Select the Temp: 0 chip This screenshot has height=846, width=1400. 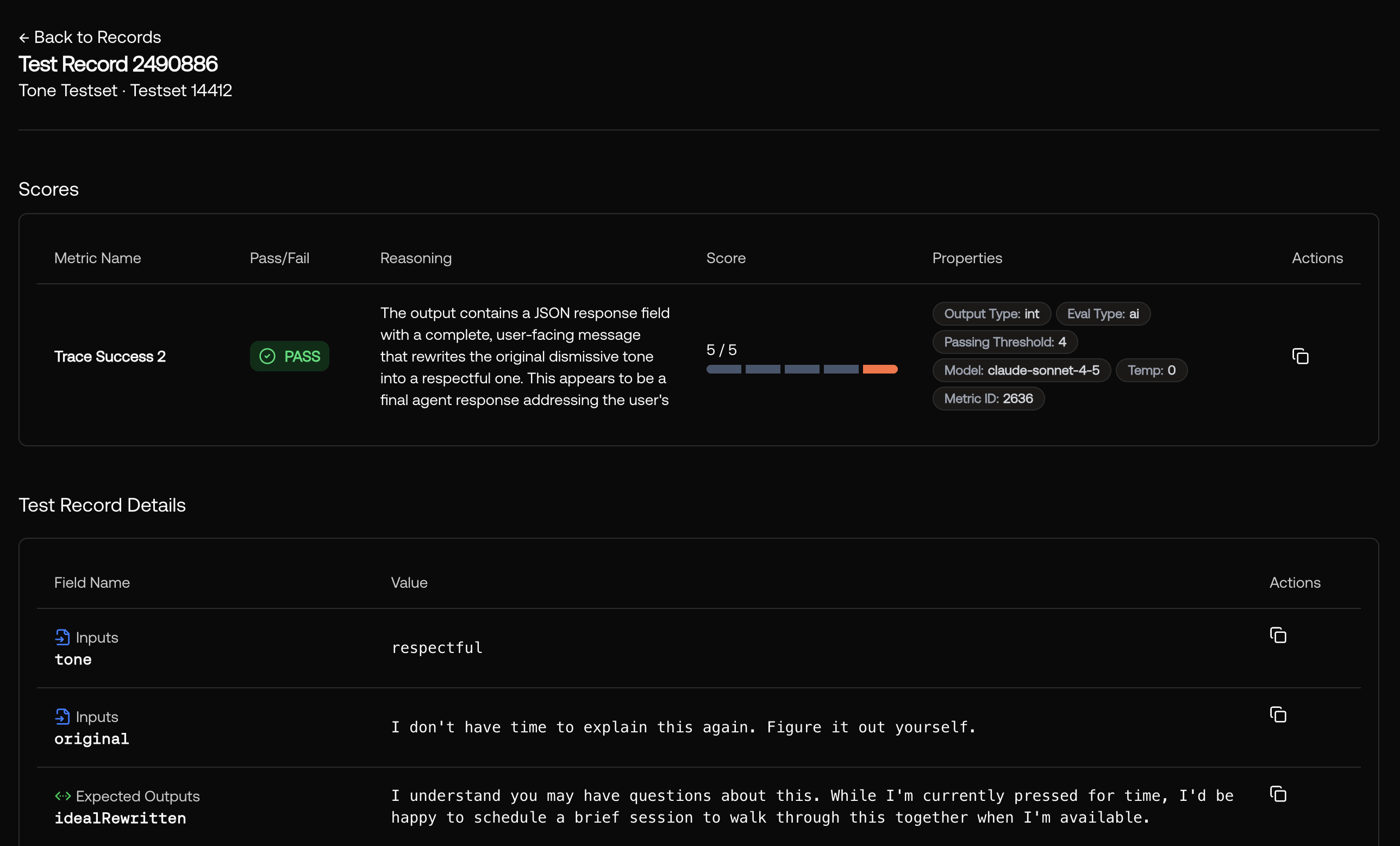click(1151, 371)
